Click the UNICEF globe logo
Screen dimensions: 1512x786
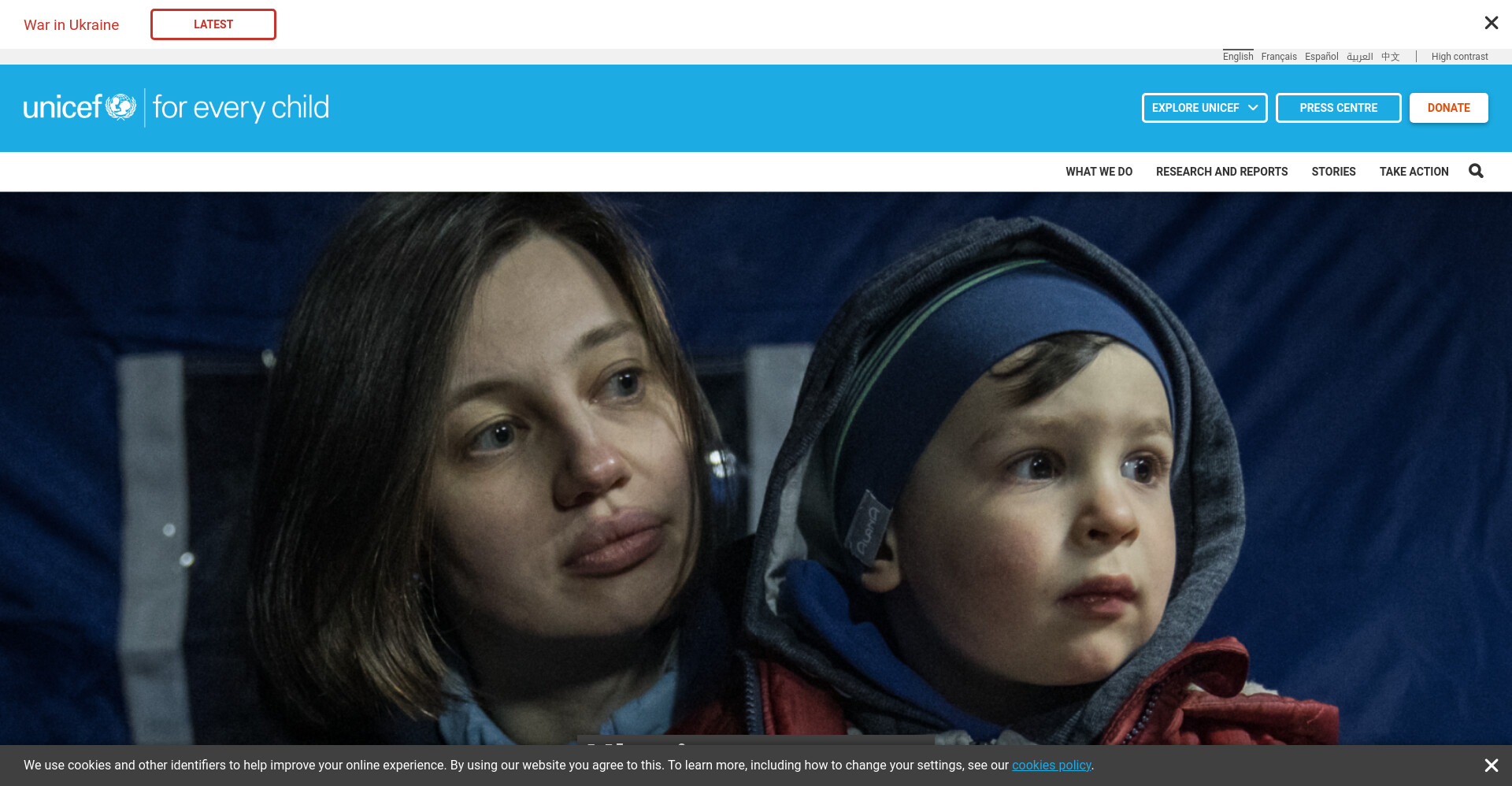pos(121,107)
